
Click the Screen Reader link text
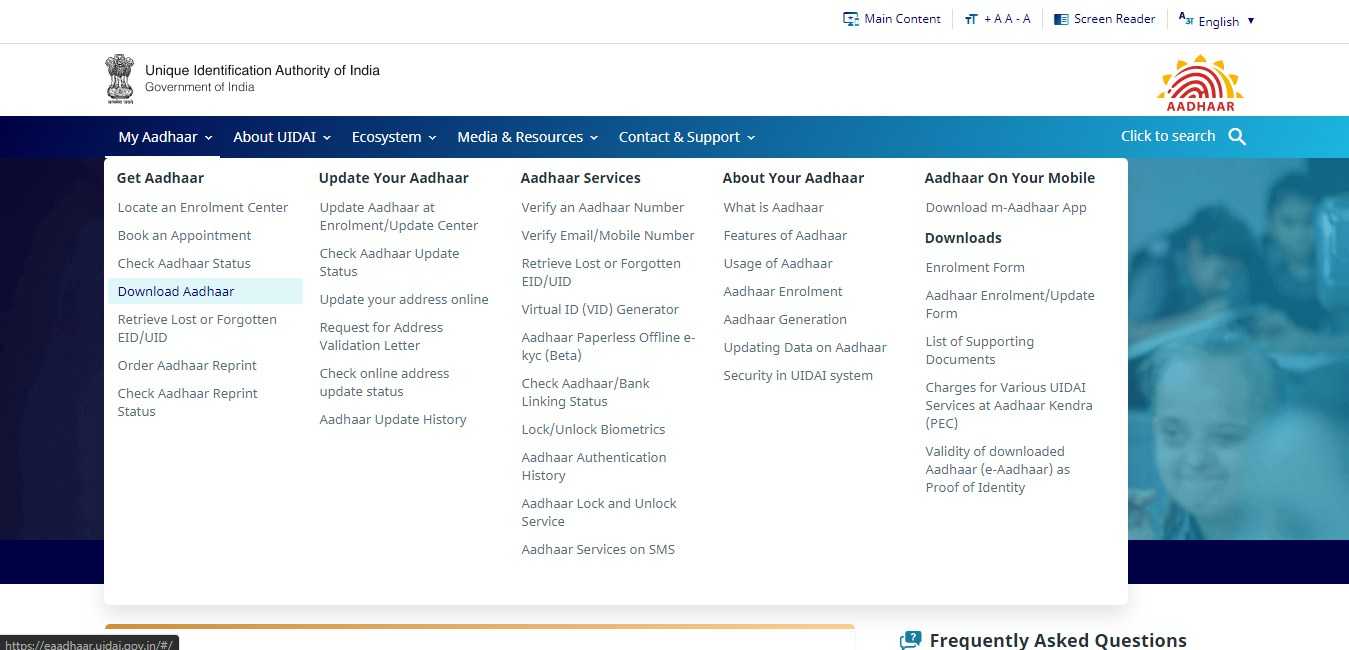click(x=1114, y=19)
